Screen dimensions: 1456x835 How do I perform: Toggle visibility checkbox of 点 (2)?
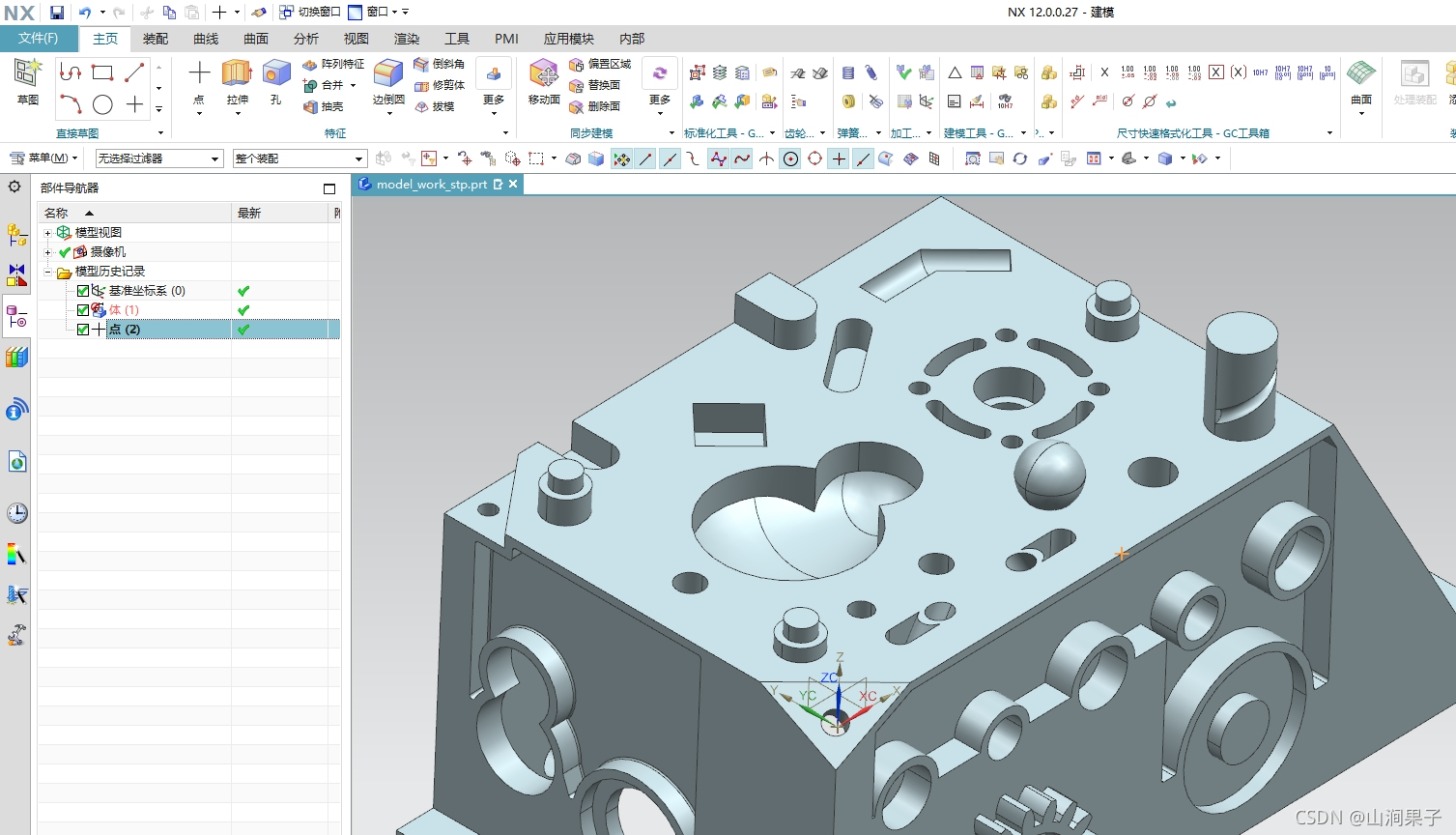point(83,330)
